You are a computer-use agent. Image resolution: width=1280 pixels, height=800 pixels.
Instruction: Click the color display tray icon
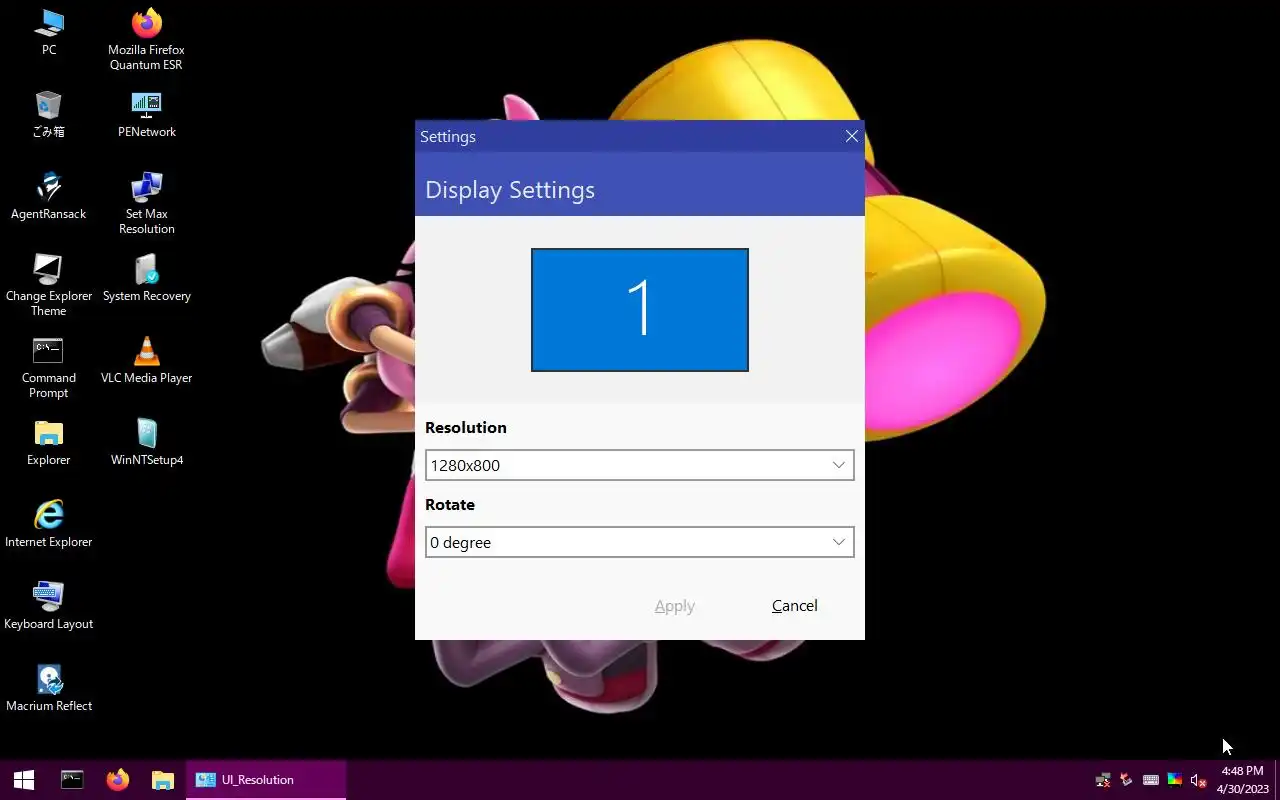coord(1175,780)
